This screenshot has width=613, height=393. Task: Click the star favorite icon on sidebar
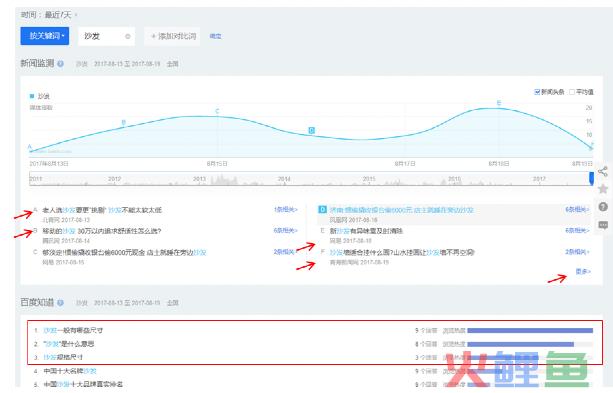(603, 189)
